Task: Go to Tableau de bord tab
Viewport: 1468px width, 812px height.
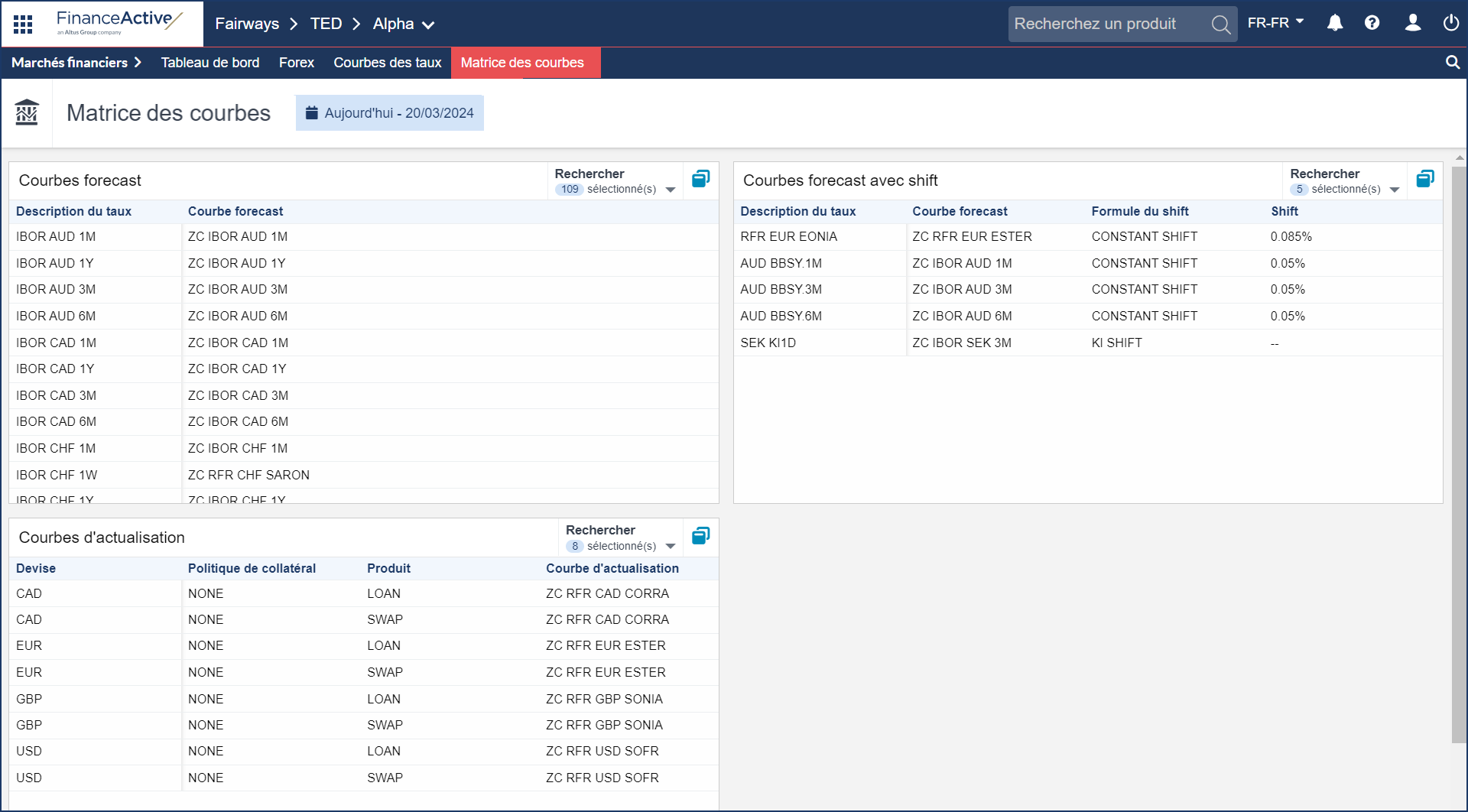Action: [210, 63]
